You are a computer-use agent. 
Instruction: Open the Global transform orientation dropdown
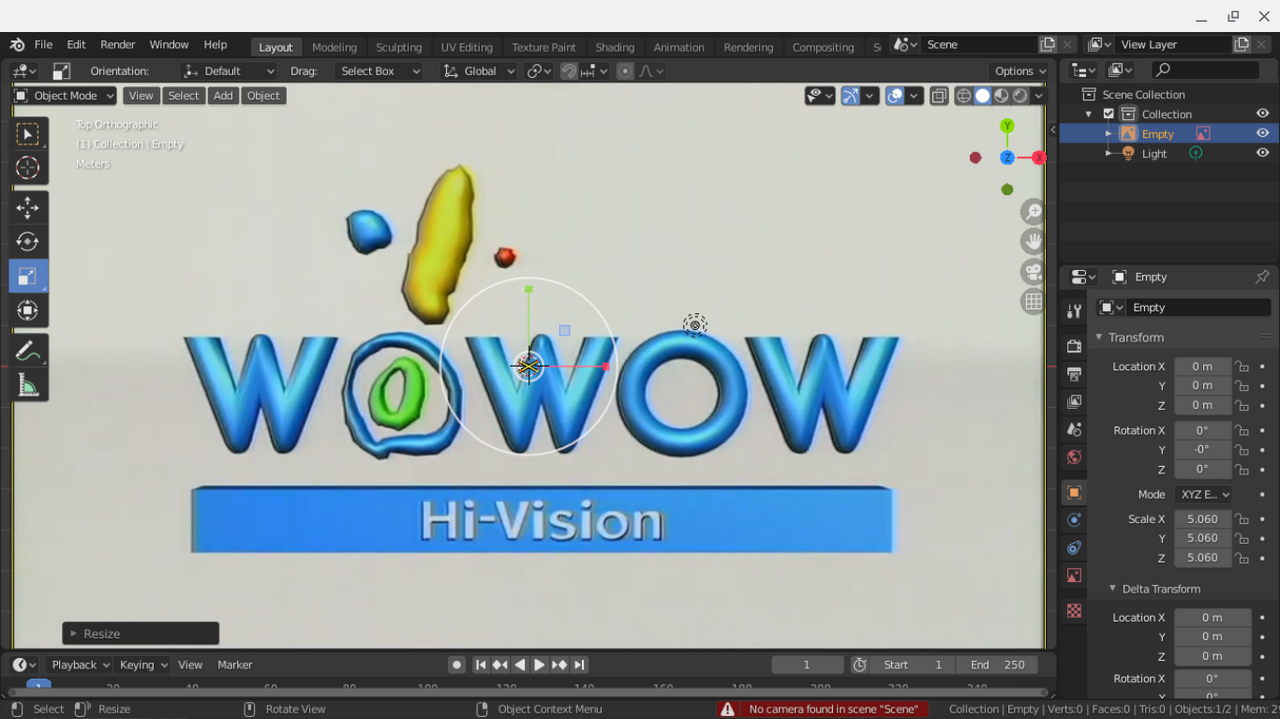coord(479,71)
